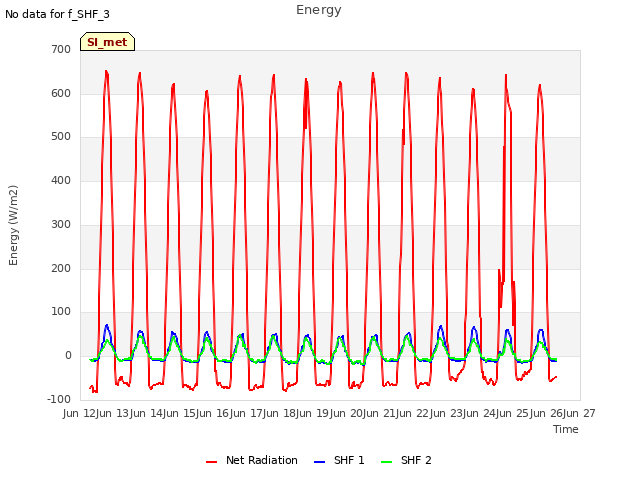Image resolution: width=640 pixels, height=480 pixels.
Task: Click the 'No data for f_SHF_3' message
Action: pos(57,14)
